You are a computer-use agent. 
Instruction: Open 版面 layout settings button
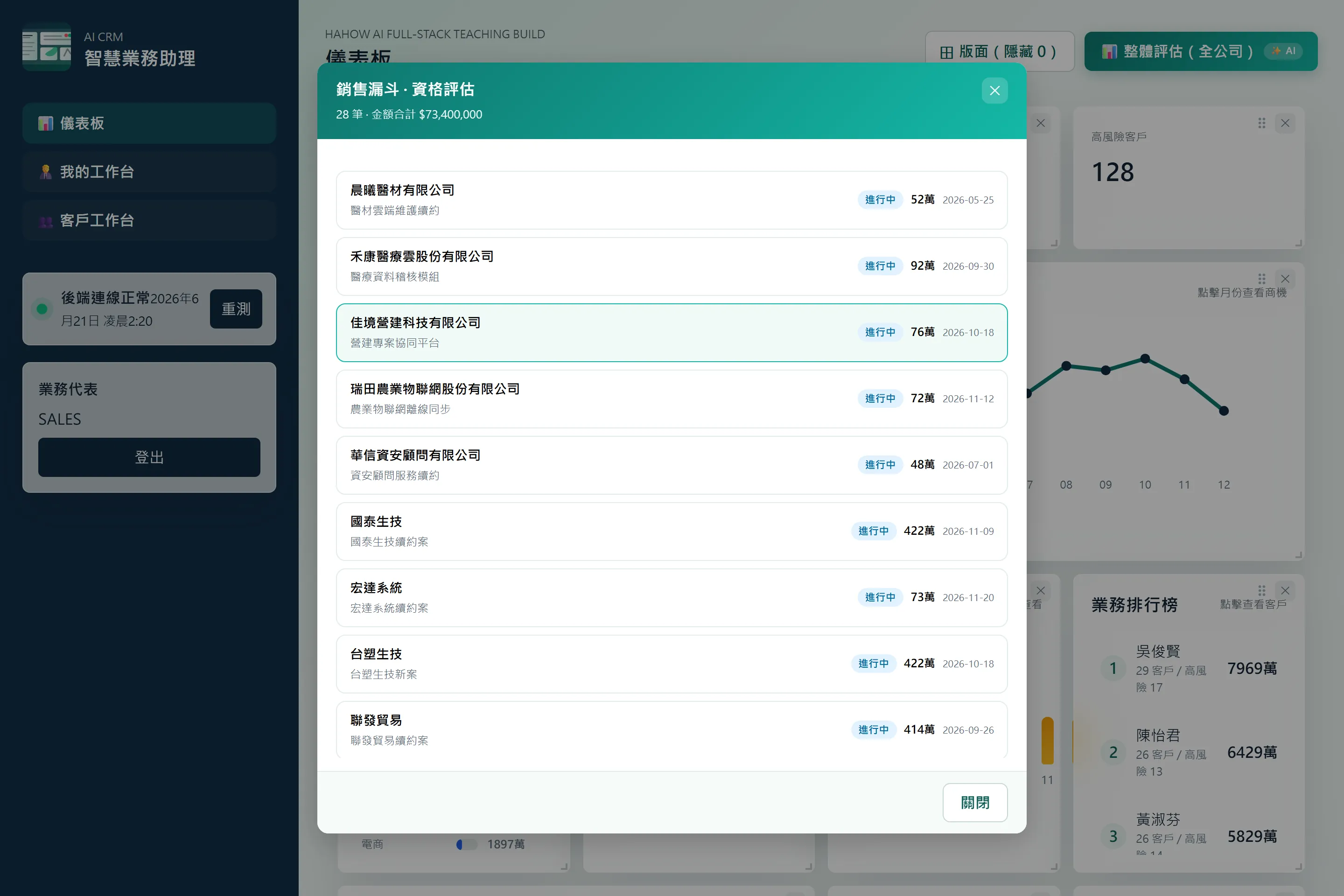(1000, 51)
